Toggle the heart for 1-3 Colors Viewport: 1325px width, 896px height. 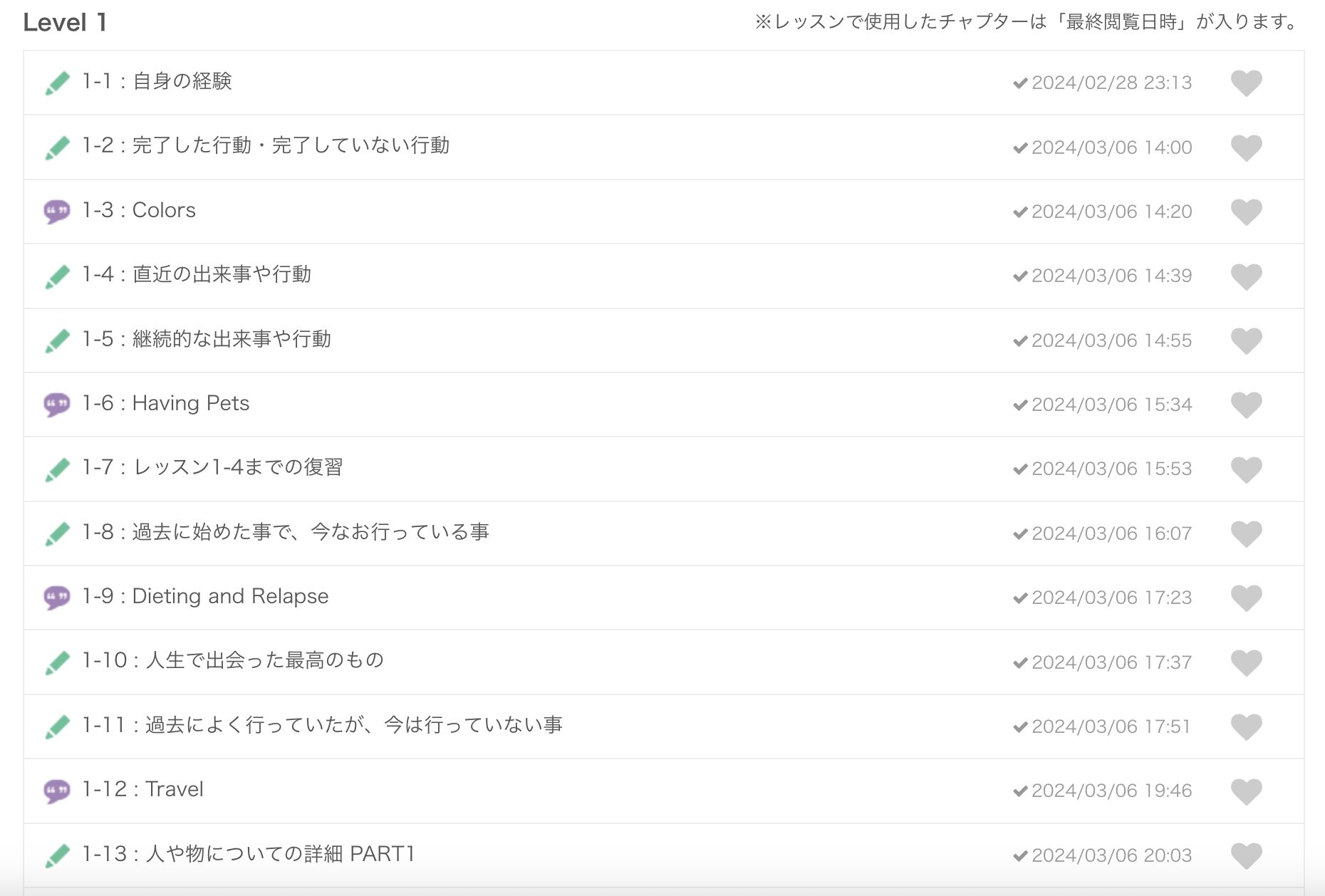click(x=1246, y=212)
